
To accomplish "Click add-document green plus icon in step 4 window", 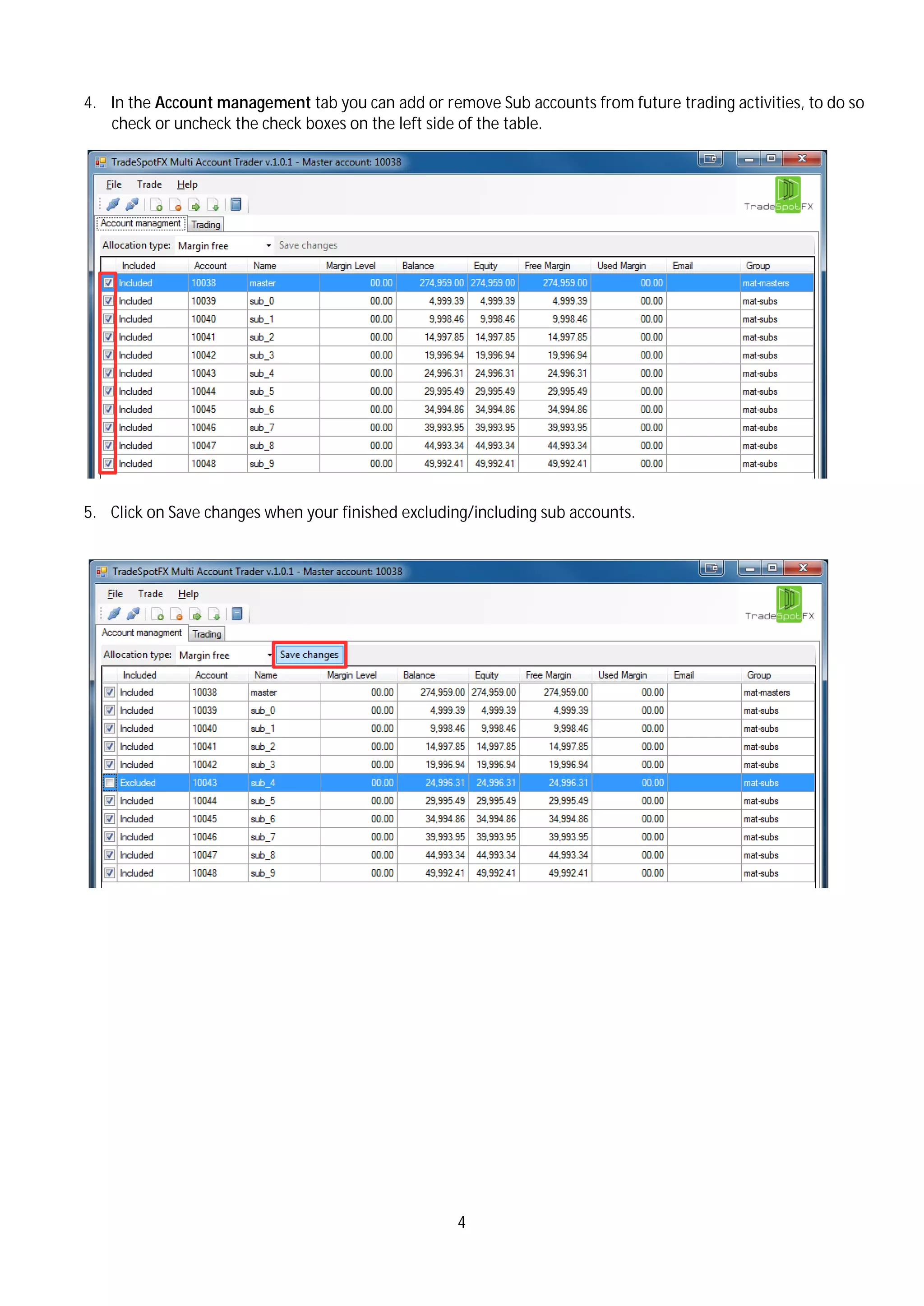I will tap(157, 205).
